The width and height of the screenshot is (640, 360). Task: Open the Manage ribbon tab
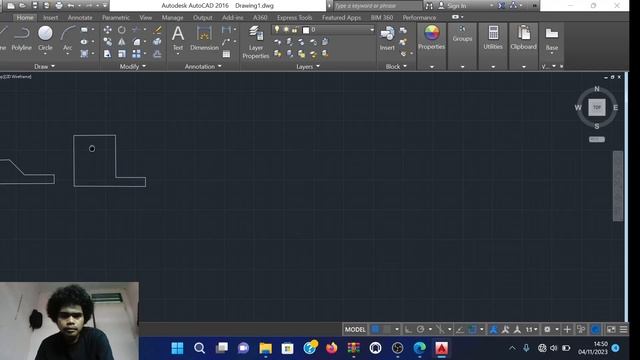172,18
